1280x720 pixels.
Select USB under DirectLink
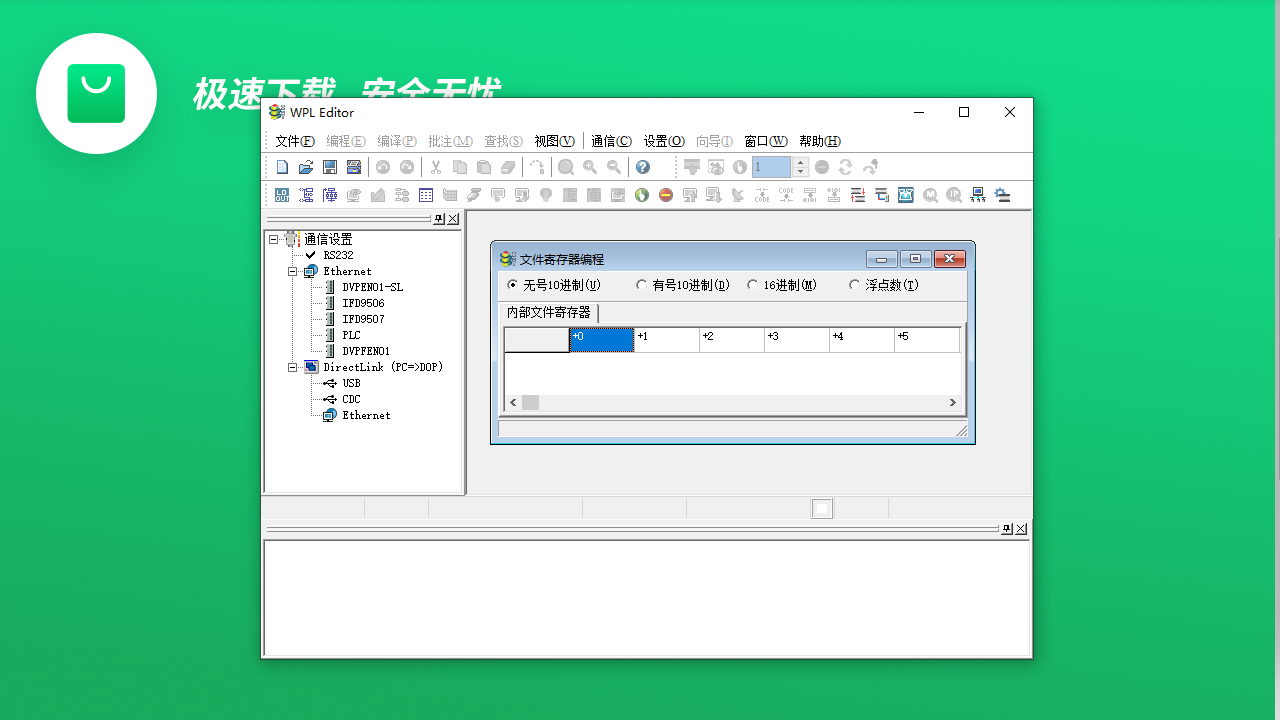click(x=351, y=383)
